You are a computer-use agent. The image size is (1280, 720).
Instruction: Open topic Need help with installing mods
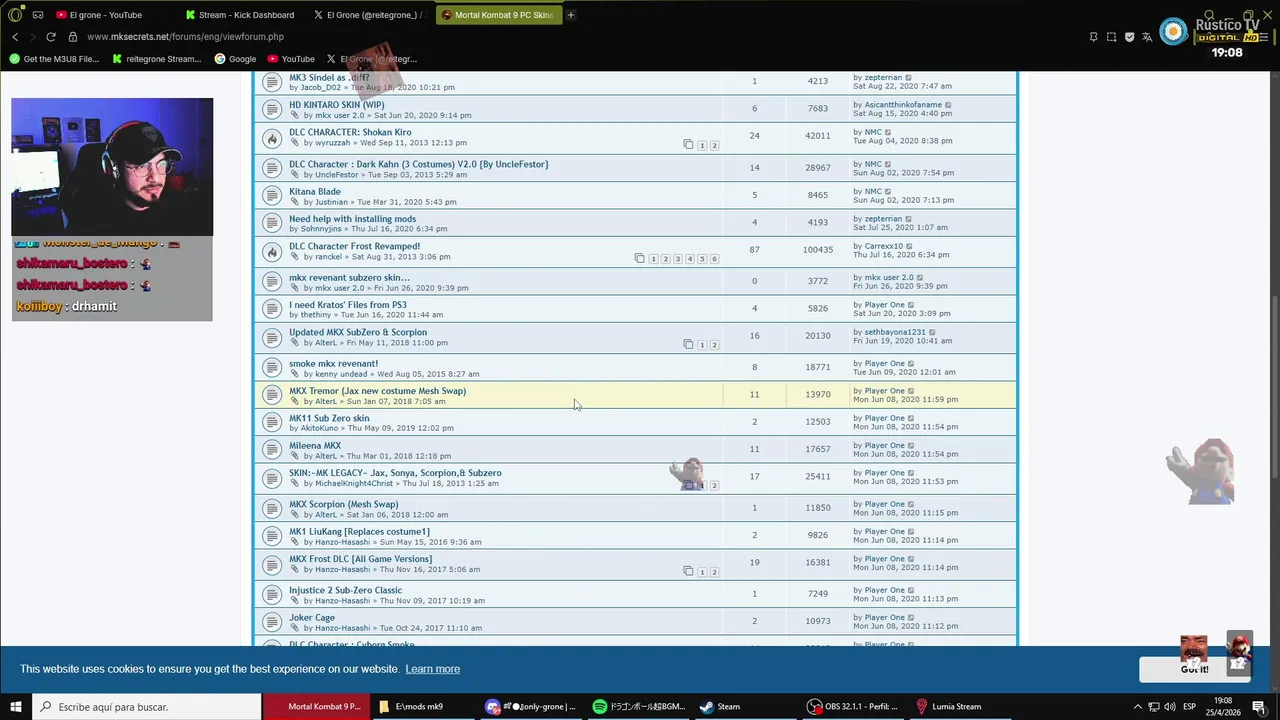[x=352, y=219]
